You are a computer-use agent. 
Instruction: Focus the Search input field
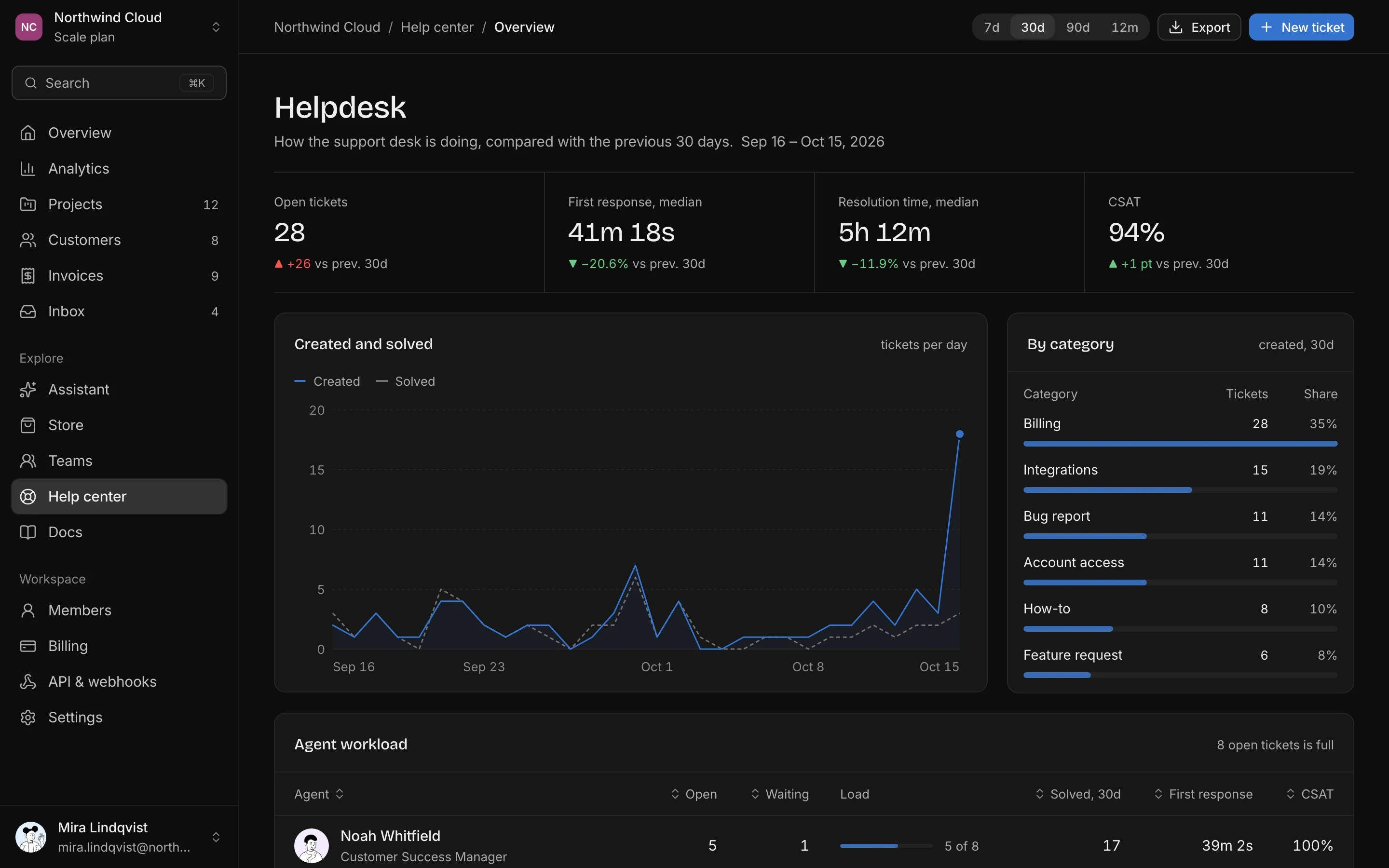(119, 82)
